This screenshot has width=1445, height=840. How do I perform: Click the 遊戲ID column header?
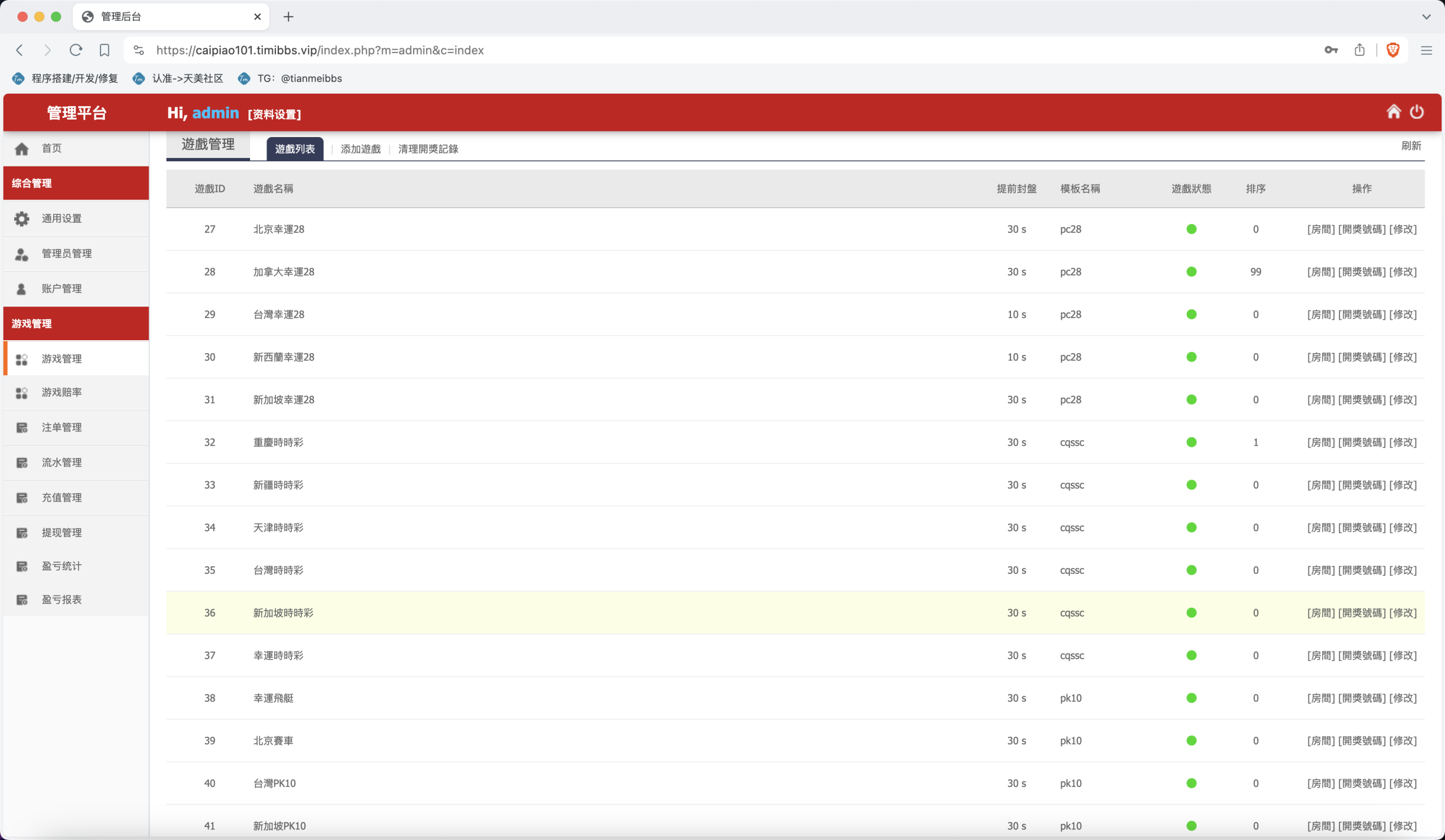point(210,188)
